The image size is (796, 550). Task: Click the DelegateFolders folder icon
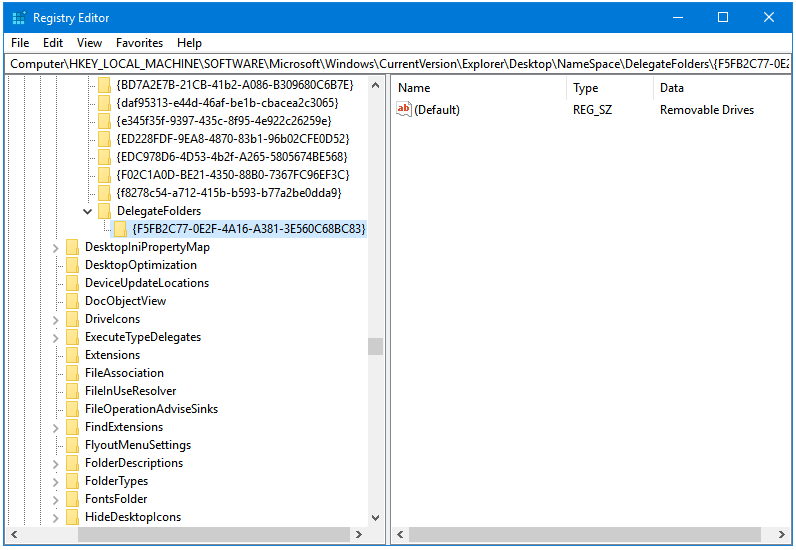pos(104,211)
